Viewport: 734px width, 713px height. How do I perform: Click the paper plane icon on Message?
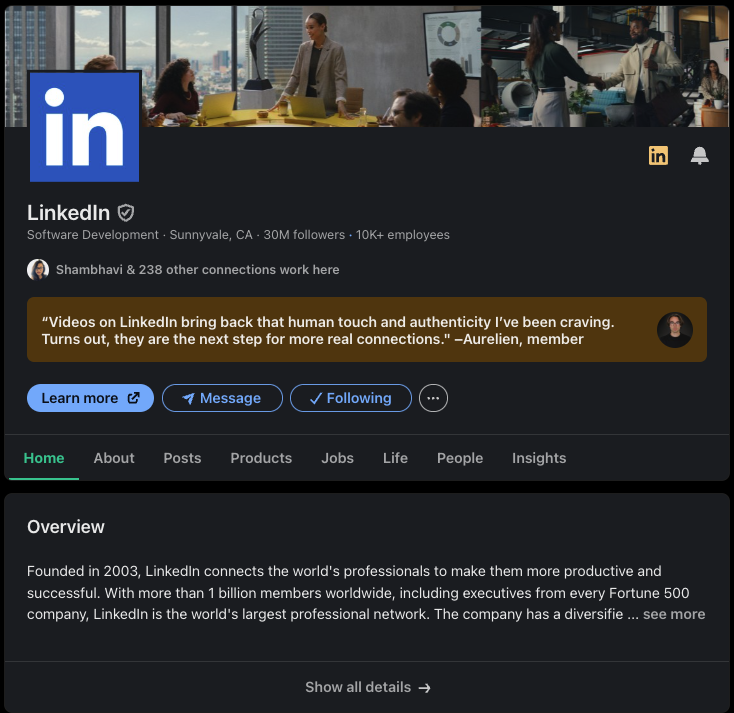pyautogui.click(x=189, y=398)
